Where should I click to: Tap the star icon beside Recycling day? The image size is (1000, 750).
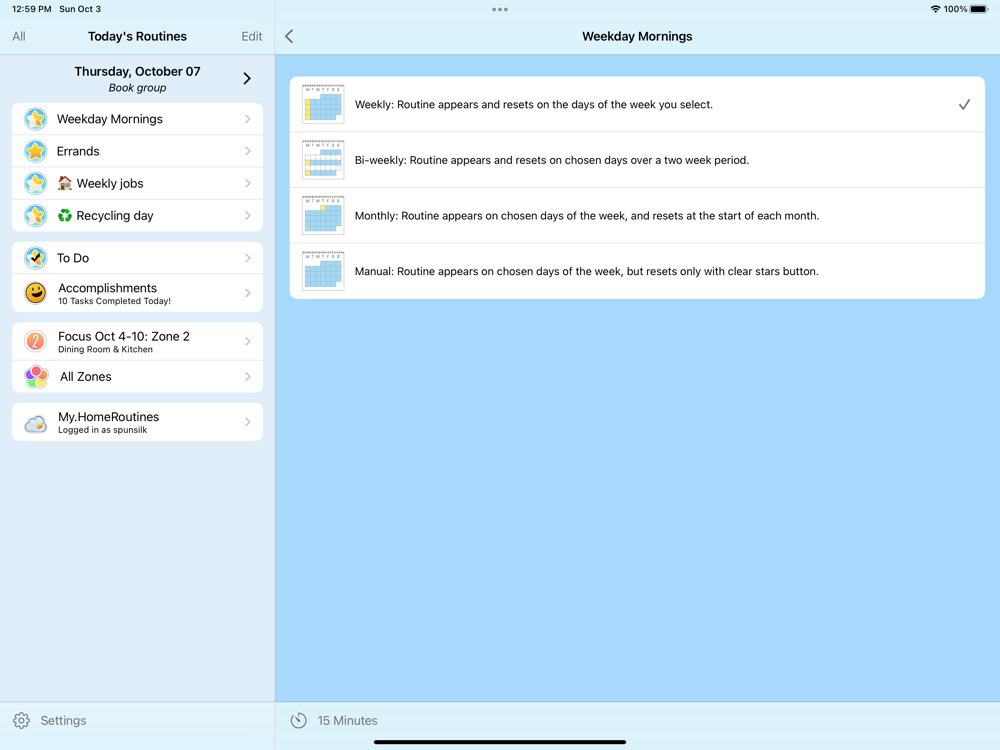(36, 216)
